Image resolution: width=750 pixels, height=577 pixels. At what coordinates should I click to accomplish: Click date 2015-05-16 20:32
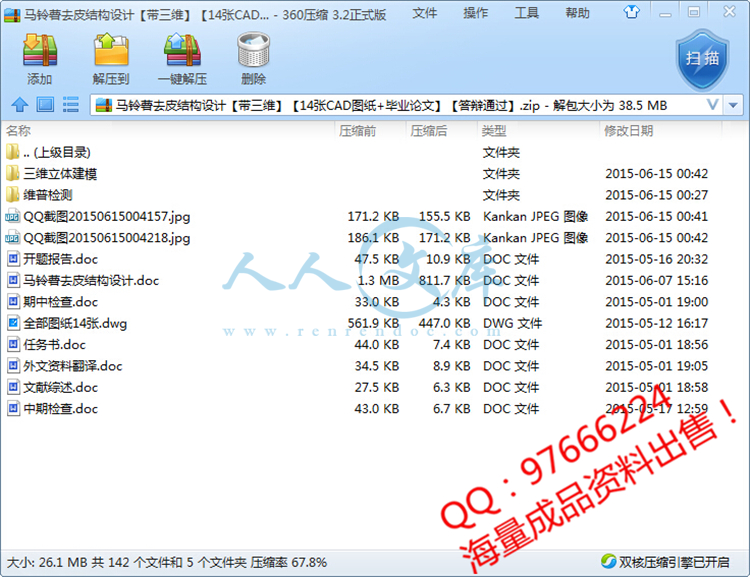pos(657,259)
